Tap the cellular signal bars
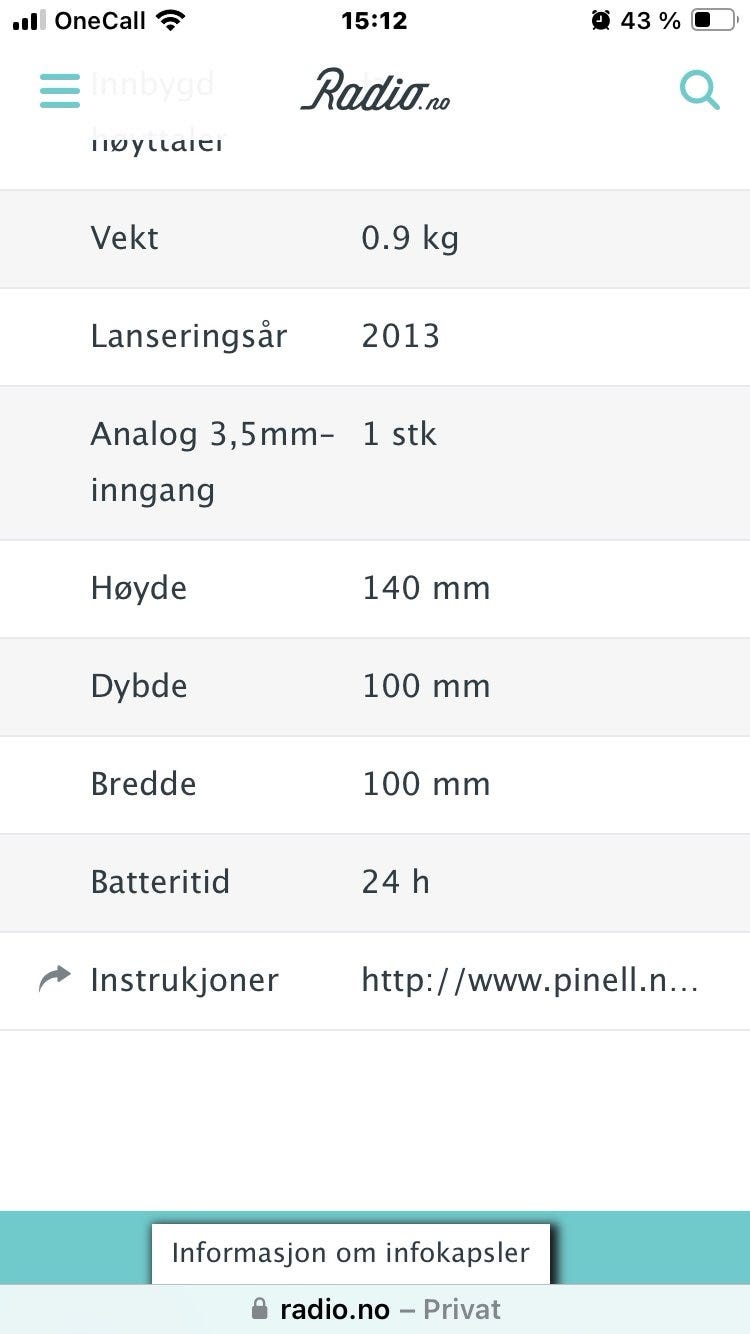This screenshot has width=750, height=1334. (30, 18)
